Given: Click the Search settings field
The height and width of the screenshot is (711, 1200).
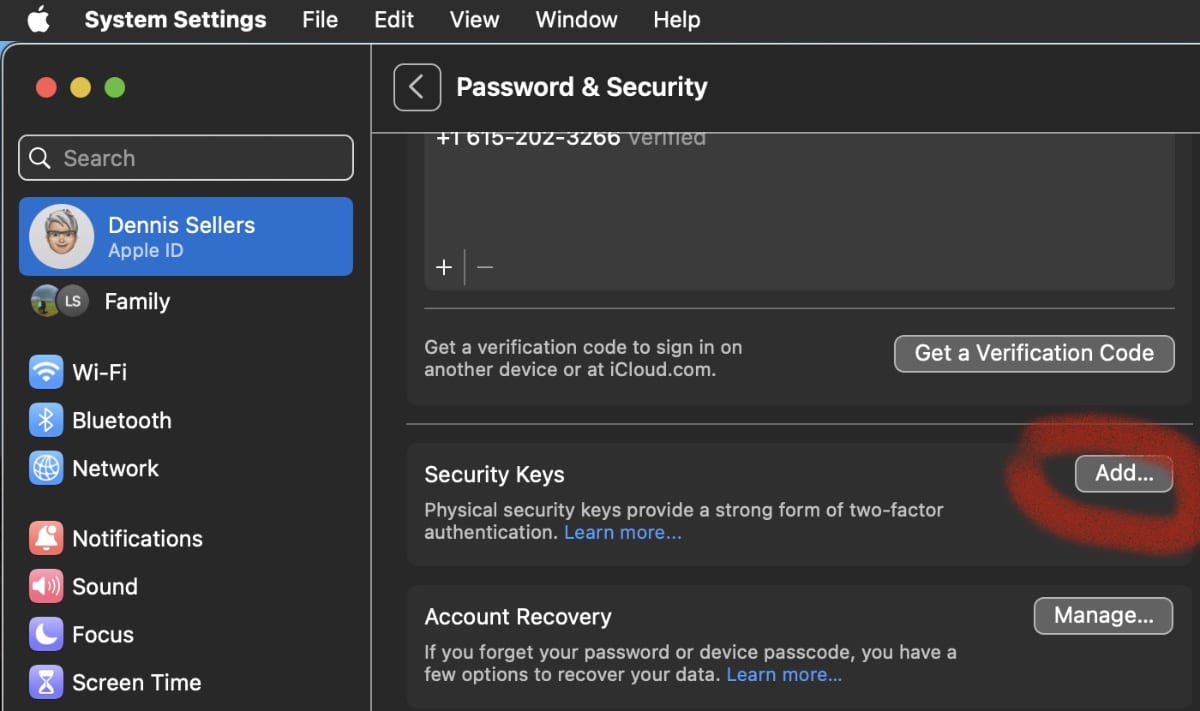Looking at the screenshot, I should click(x=186, y=158).
